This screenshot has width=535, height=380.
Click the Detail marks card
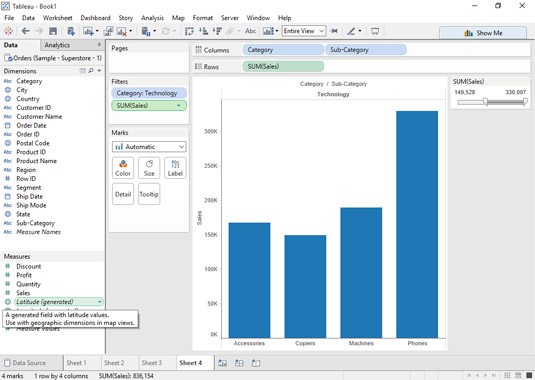(x=123, y=194)
